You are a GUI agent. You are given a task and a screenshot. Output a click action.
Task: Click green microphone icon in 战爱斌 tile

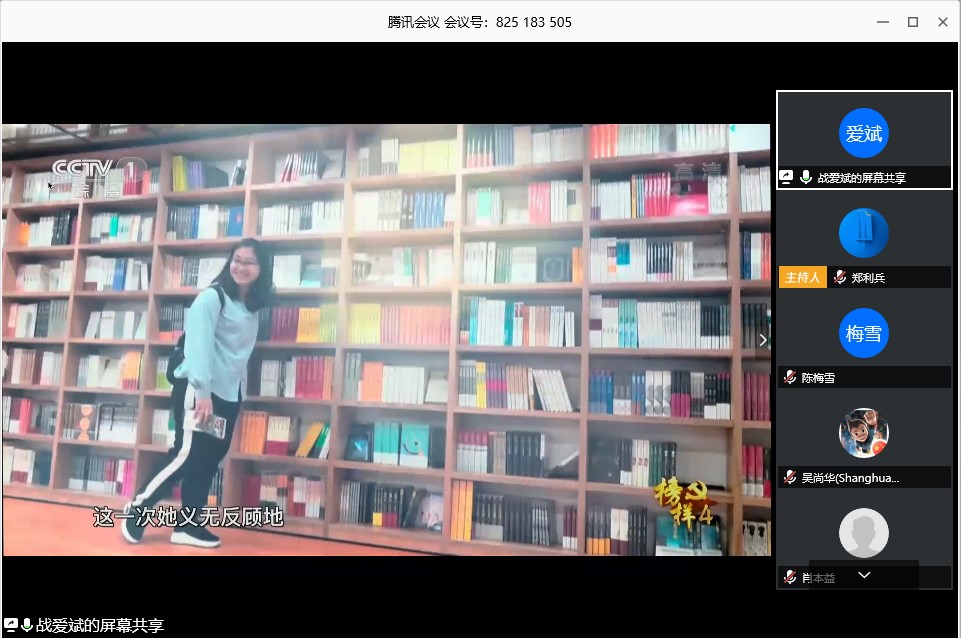pos(806,178)
